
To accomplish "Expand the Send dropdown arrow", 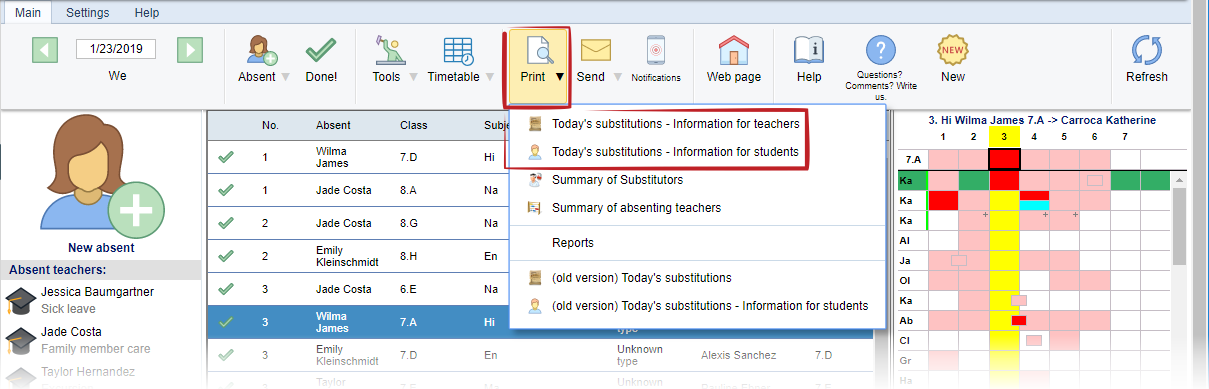I will coord(617,77).
